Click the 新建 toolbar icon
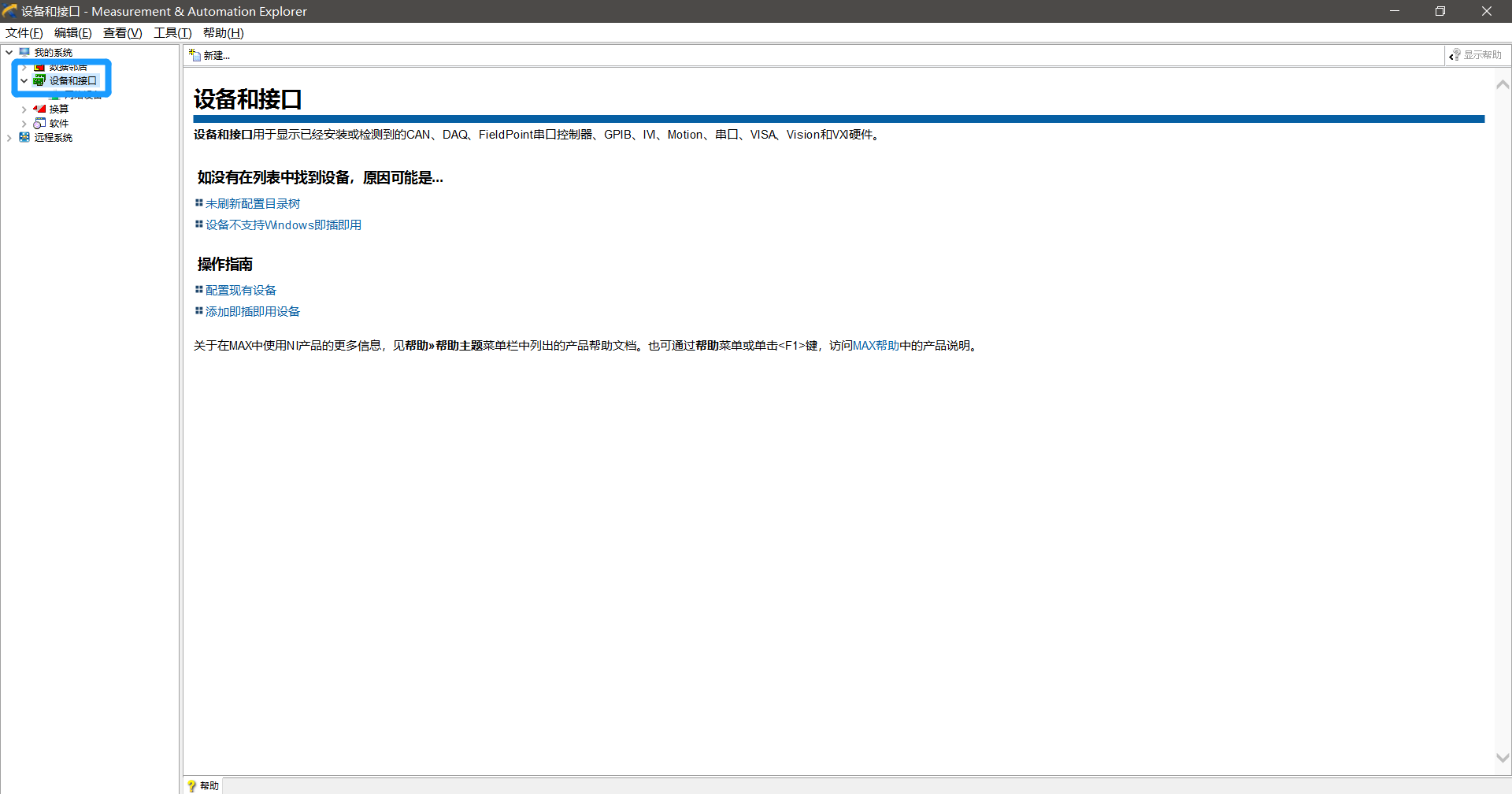This screenshot has height=794, width=1512. (195, 54)
